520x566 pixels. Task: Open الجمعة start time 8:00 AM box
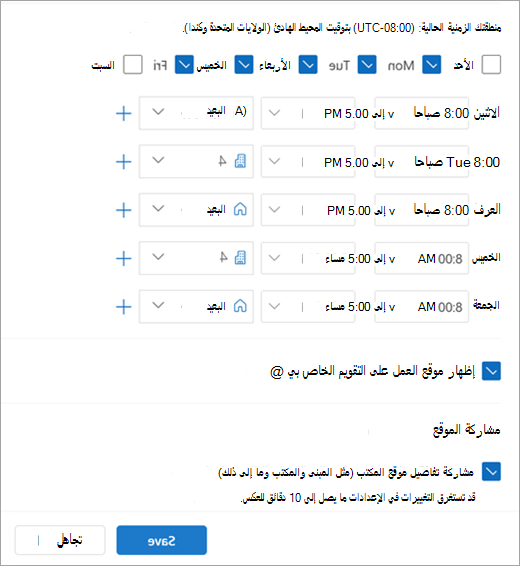click(x=421, y=306)
